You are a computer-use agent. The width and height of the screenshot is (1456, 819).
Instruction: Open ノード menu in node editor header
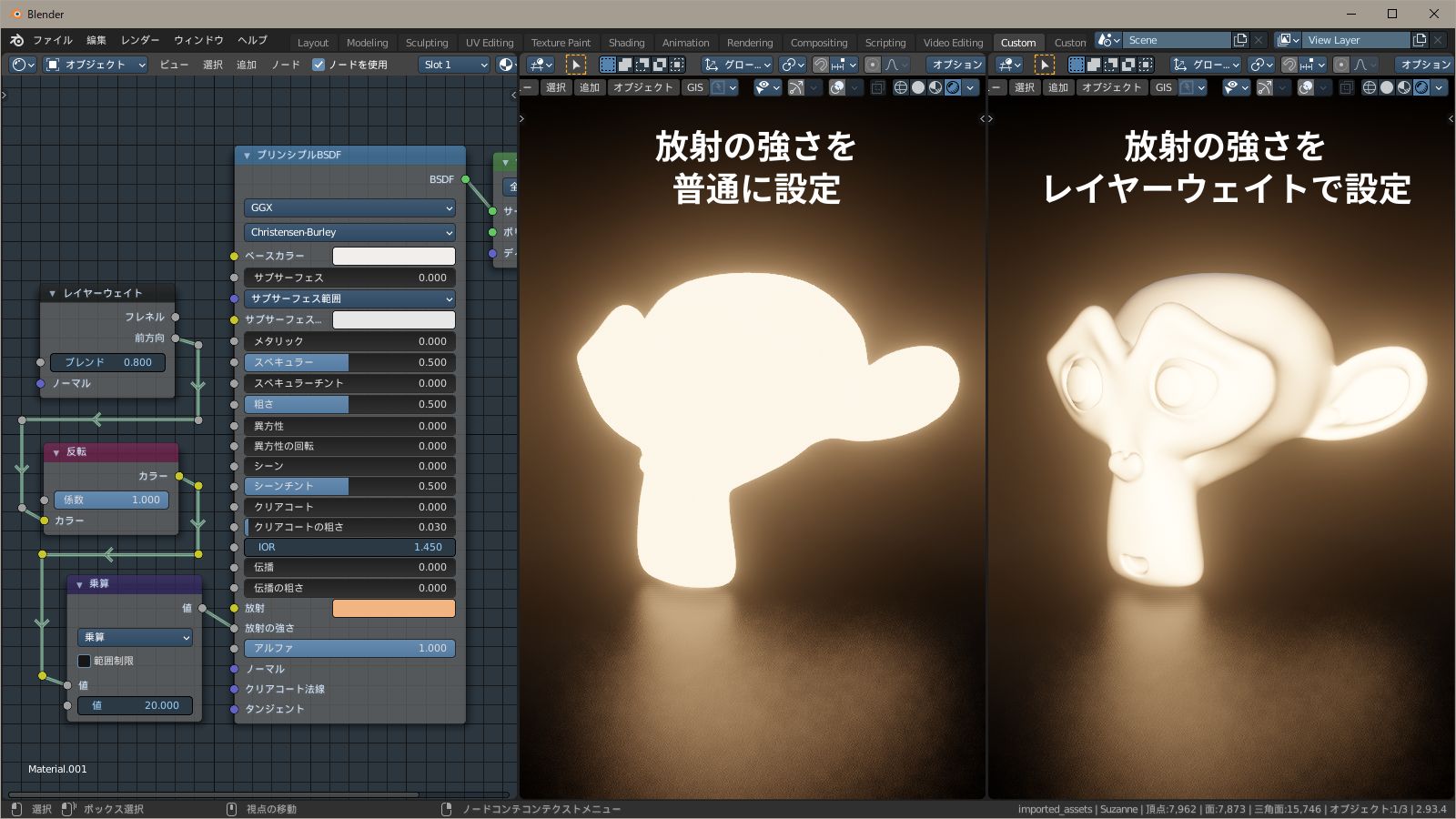click(286, 65)
